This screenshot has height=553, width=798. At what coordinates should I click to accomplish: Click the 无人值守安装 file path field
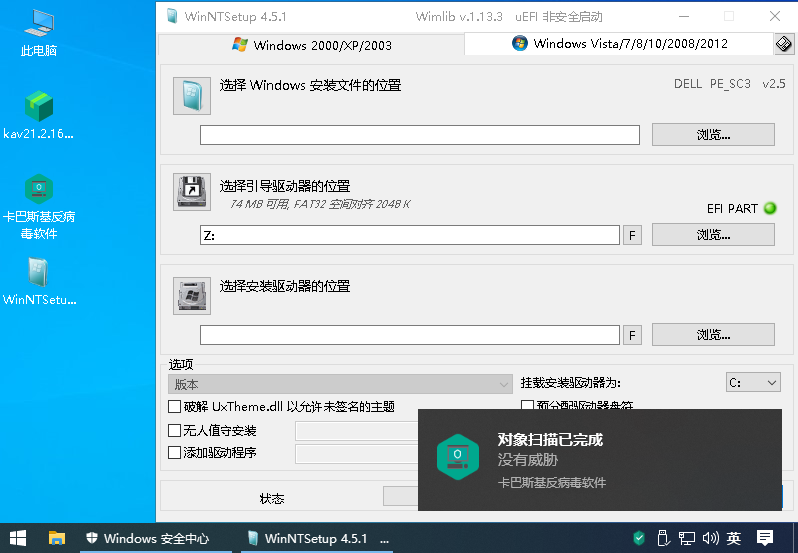tap(356, 431)
